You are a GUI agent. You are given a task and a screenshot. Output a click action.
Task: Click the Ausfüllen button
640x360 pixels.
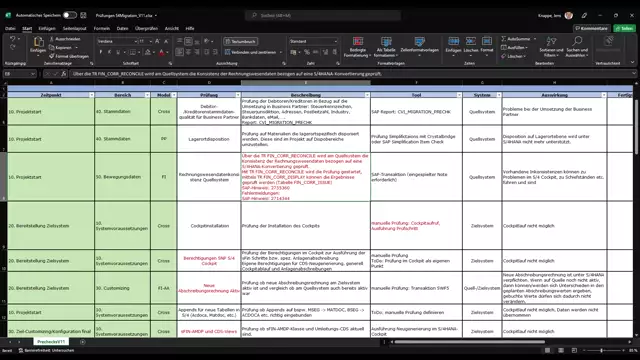point(513,47)
